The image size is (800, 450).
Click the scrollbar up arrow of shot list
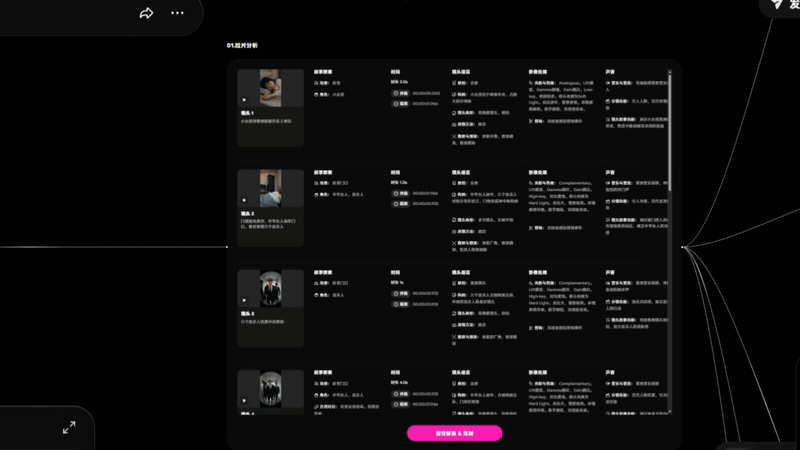669,72
